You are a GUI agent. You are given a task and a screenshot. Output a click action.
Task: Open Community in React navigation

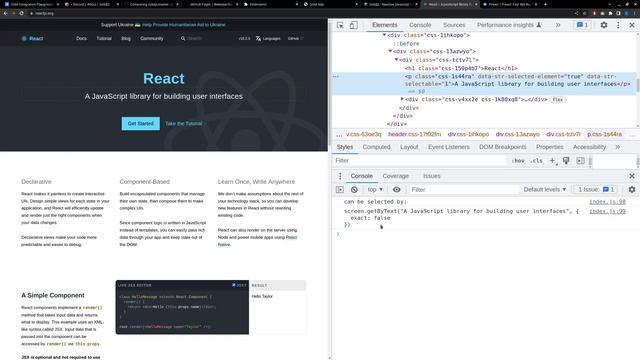point(151,38)
